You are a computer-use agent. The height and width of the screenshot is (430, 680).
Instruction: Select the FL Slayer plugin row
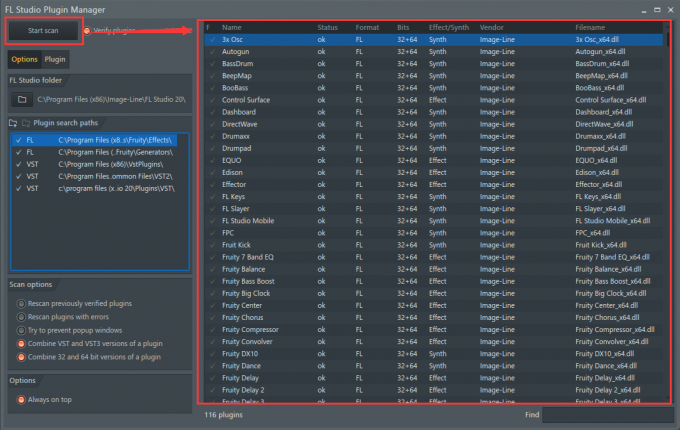pyautogui.click(x=434, y=209)
